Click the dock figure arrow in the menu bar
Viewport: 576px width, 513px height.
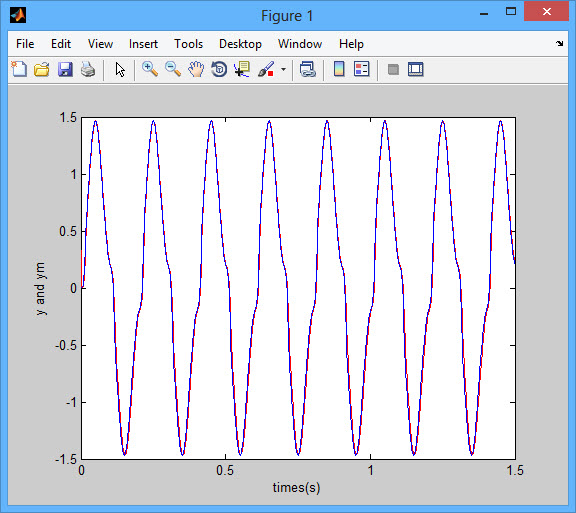(559, 43)
